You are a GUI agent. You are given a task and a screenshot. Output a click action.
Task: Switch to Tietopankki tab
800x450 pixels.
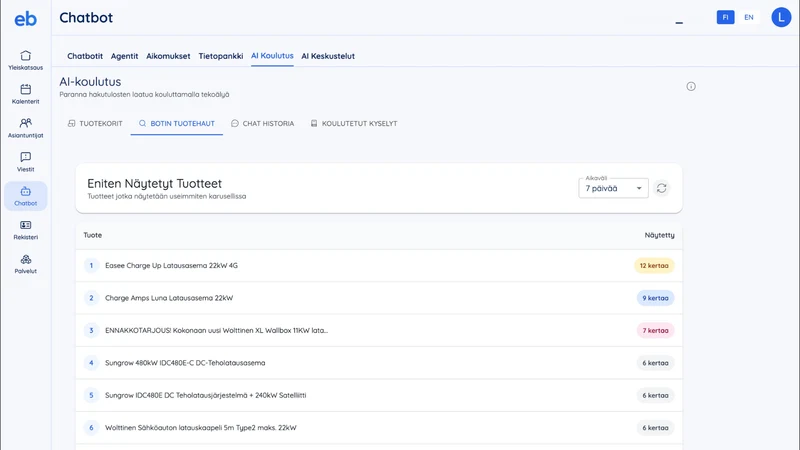[x=221, y=56]
